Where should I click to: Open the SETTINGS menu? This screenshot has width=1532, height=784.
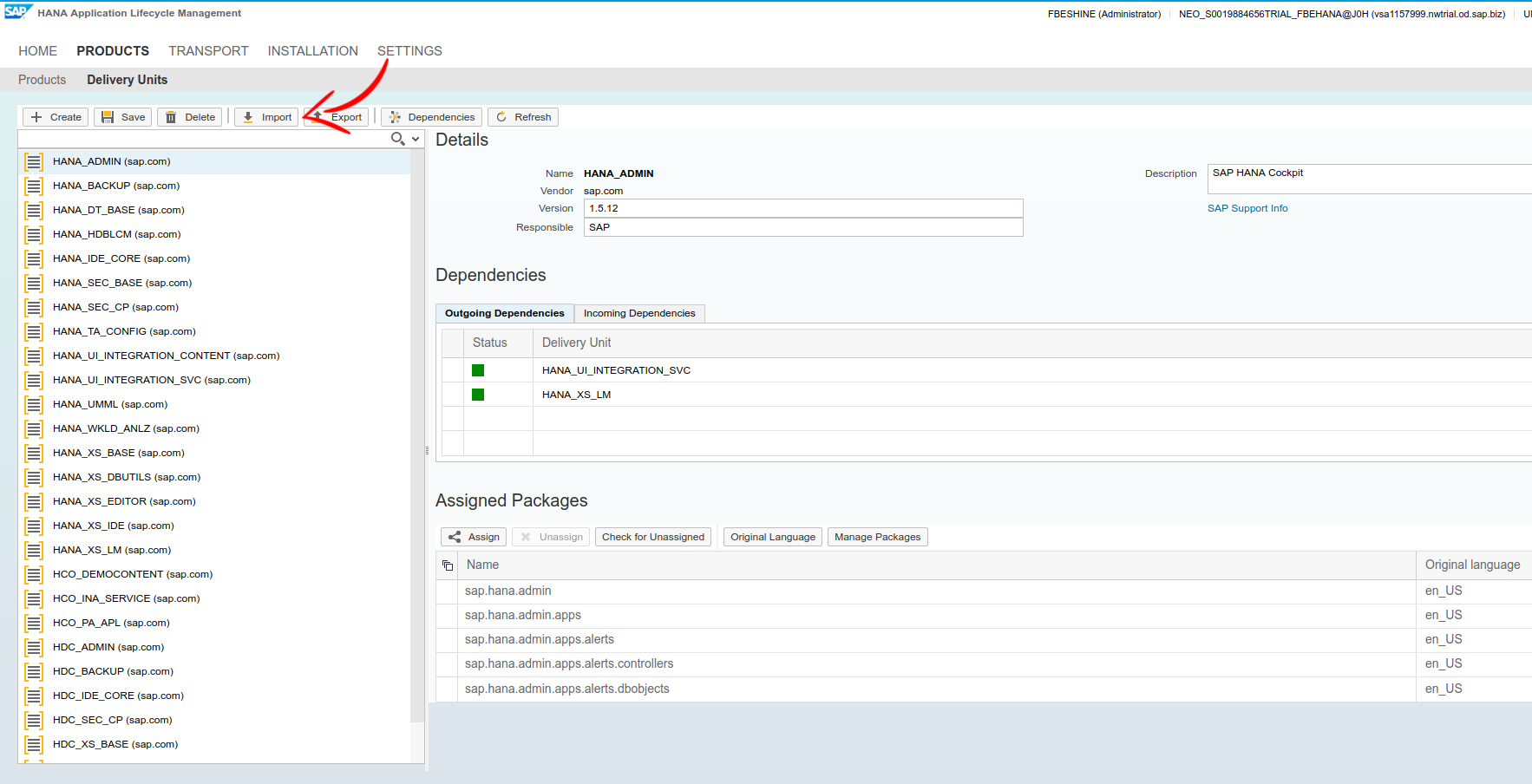point(409,51)
